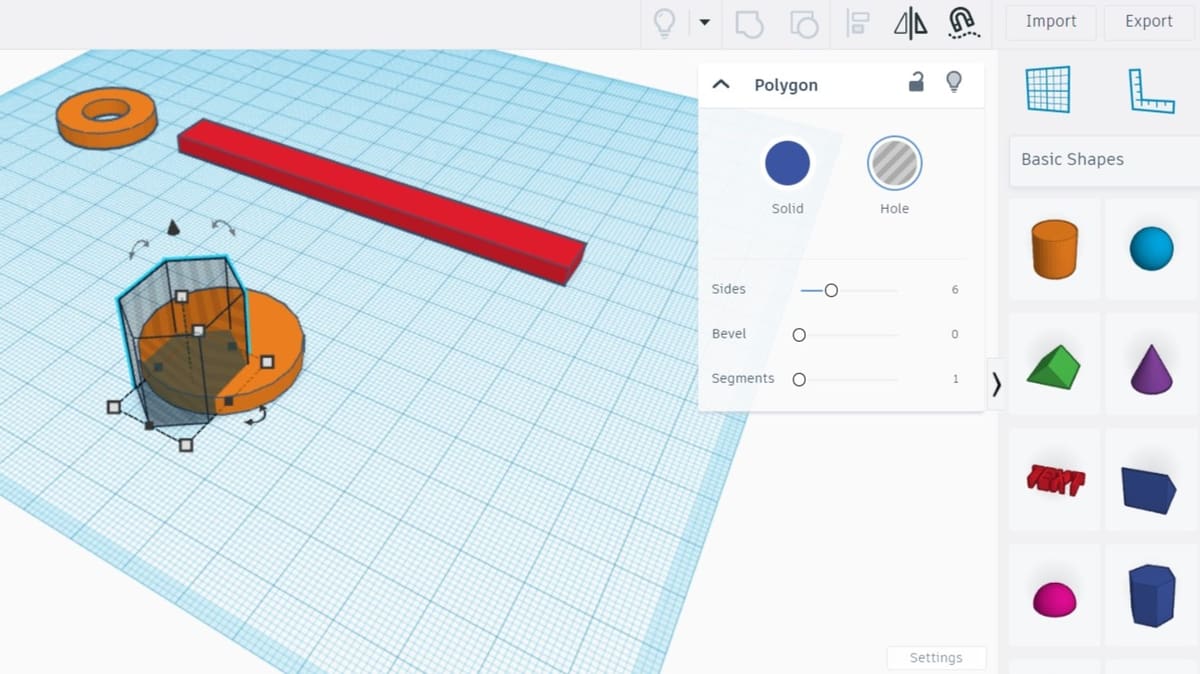
Task: Toggle the hide lightbulb in Polygon panel
Action: 954,82
